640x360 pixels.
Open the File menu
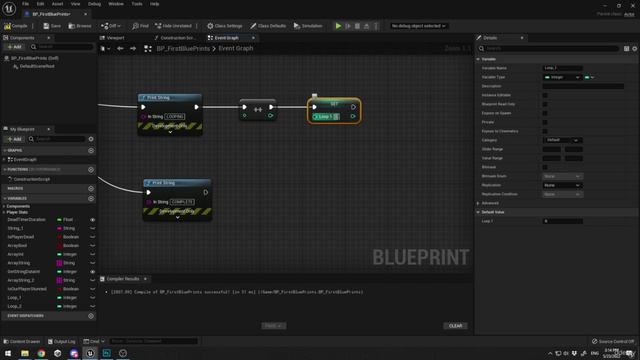click(x=25, y=4)
